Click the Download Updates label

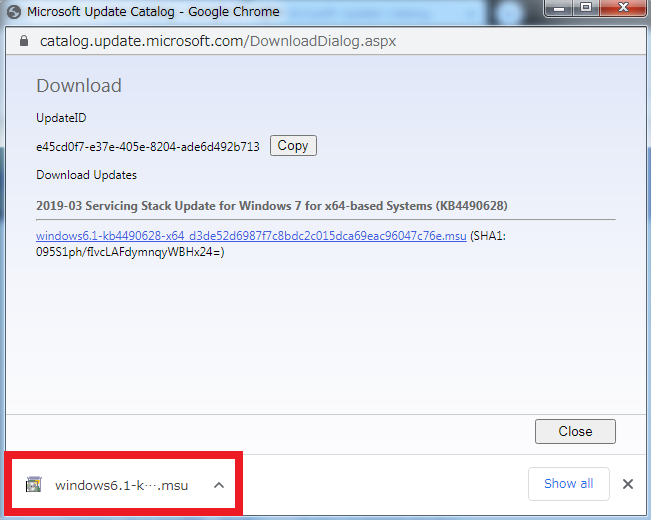tap(86, 175)
